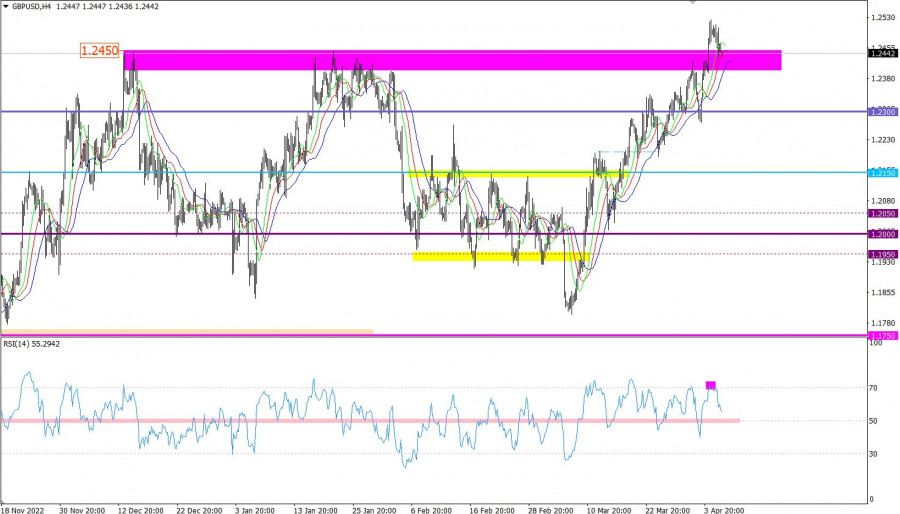Click the current price tag 1.2442
The width and height of the screenshot is (900, 514).
pyautogui.click(x=882, y=53)
